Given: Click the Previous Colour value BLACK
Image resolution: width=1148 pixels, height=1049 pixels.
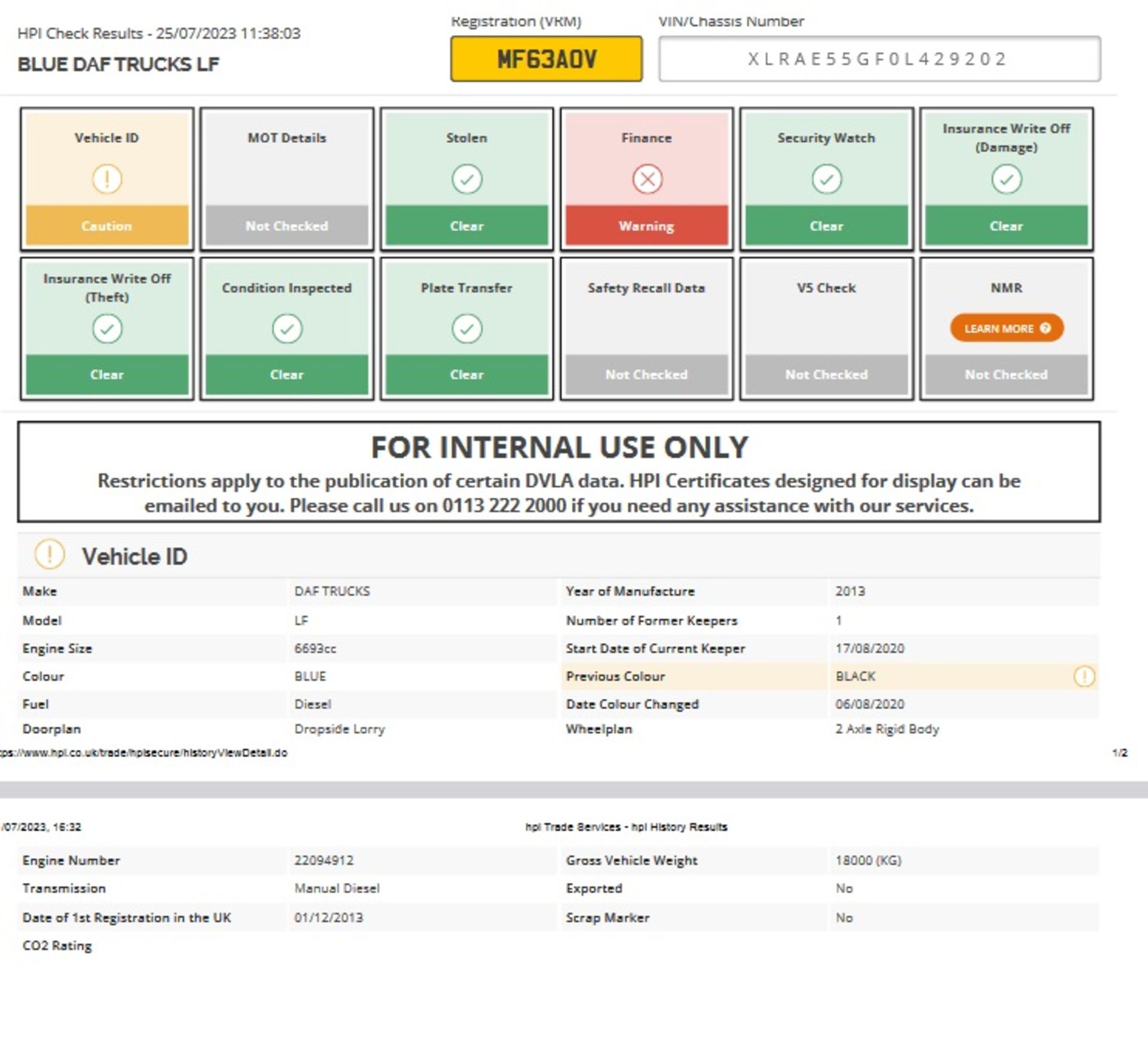Looking at the screenshot, I should (855, 676).
